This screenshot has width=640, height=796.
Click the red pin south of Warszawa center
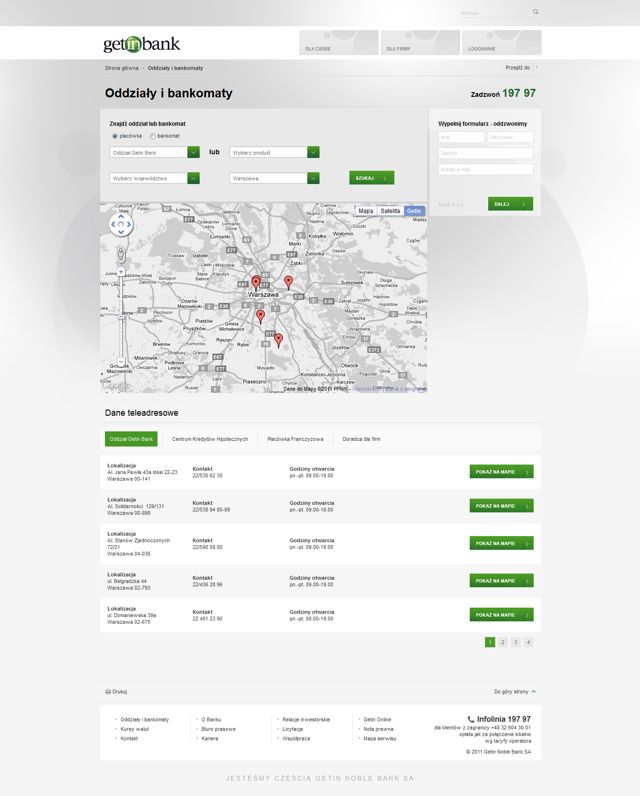coord(260,317)
